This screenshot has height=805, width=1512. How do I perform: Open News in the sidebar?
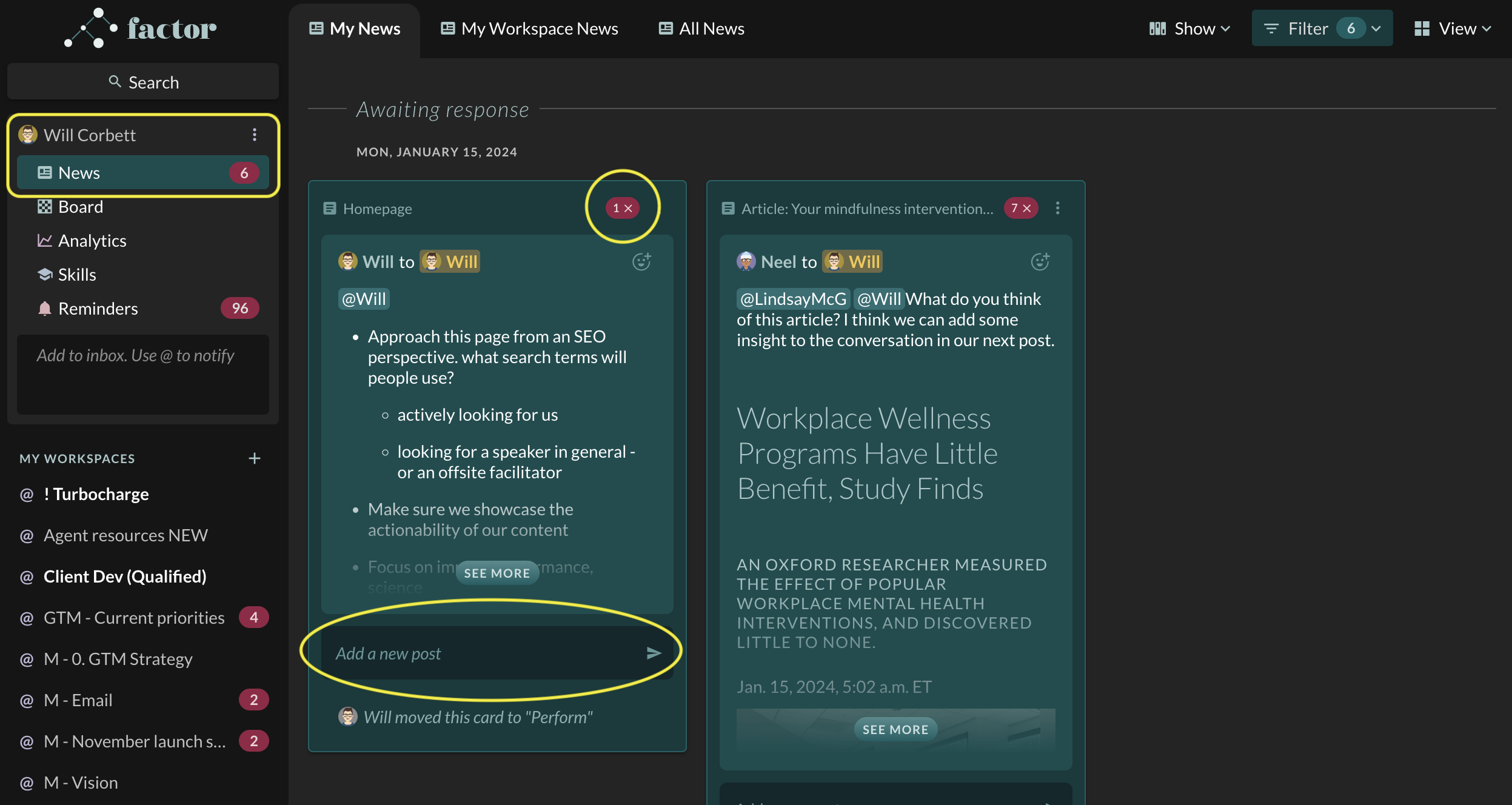(143, 173)
